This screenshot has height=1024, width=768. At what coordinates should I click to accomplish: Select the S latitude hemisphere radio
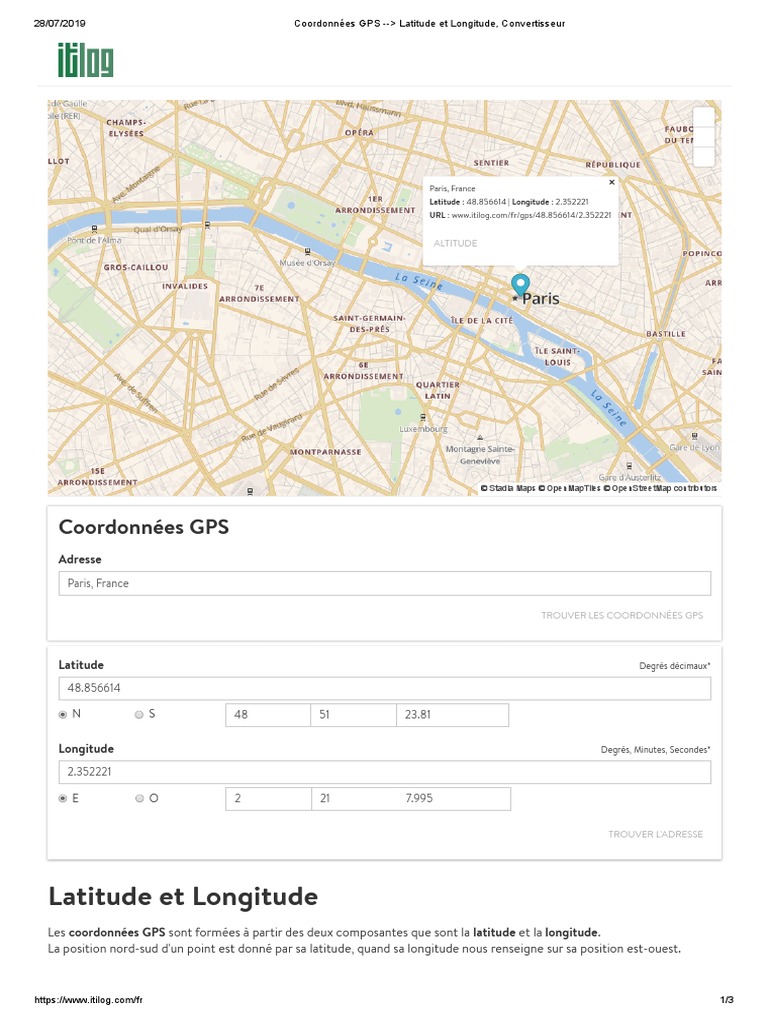(139, 715)
